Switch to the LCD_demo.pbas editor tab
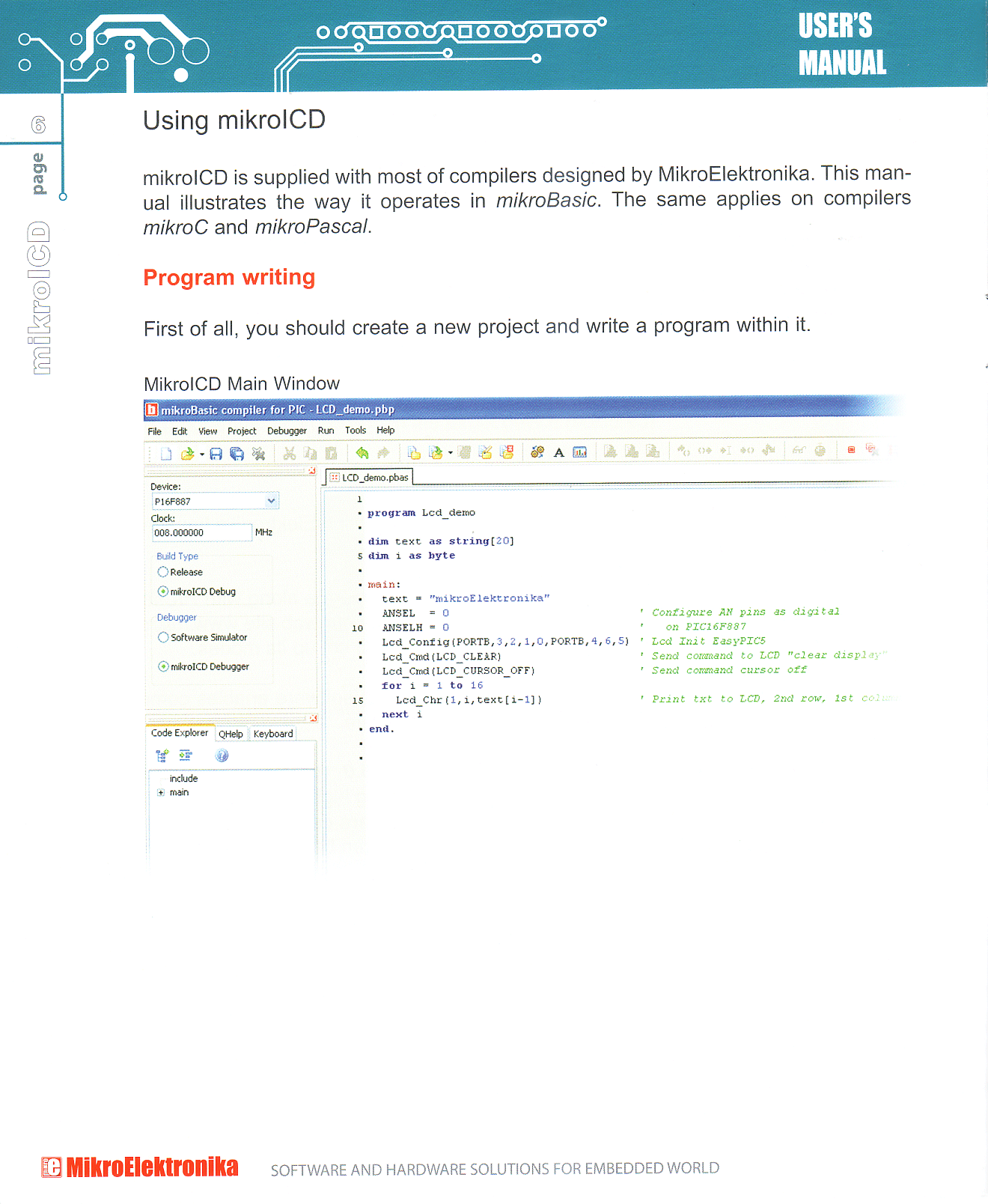Image resolution: width=988 pixels, height=1204 pixels. [370, 477]
